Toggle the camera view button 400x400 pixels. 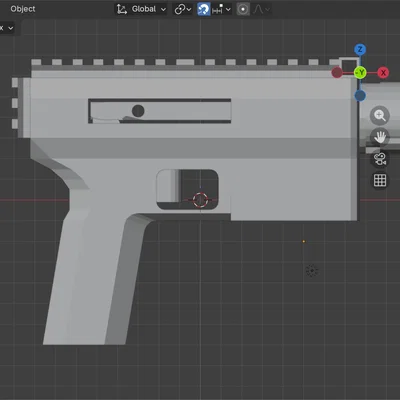point(380,159)
